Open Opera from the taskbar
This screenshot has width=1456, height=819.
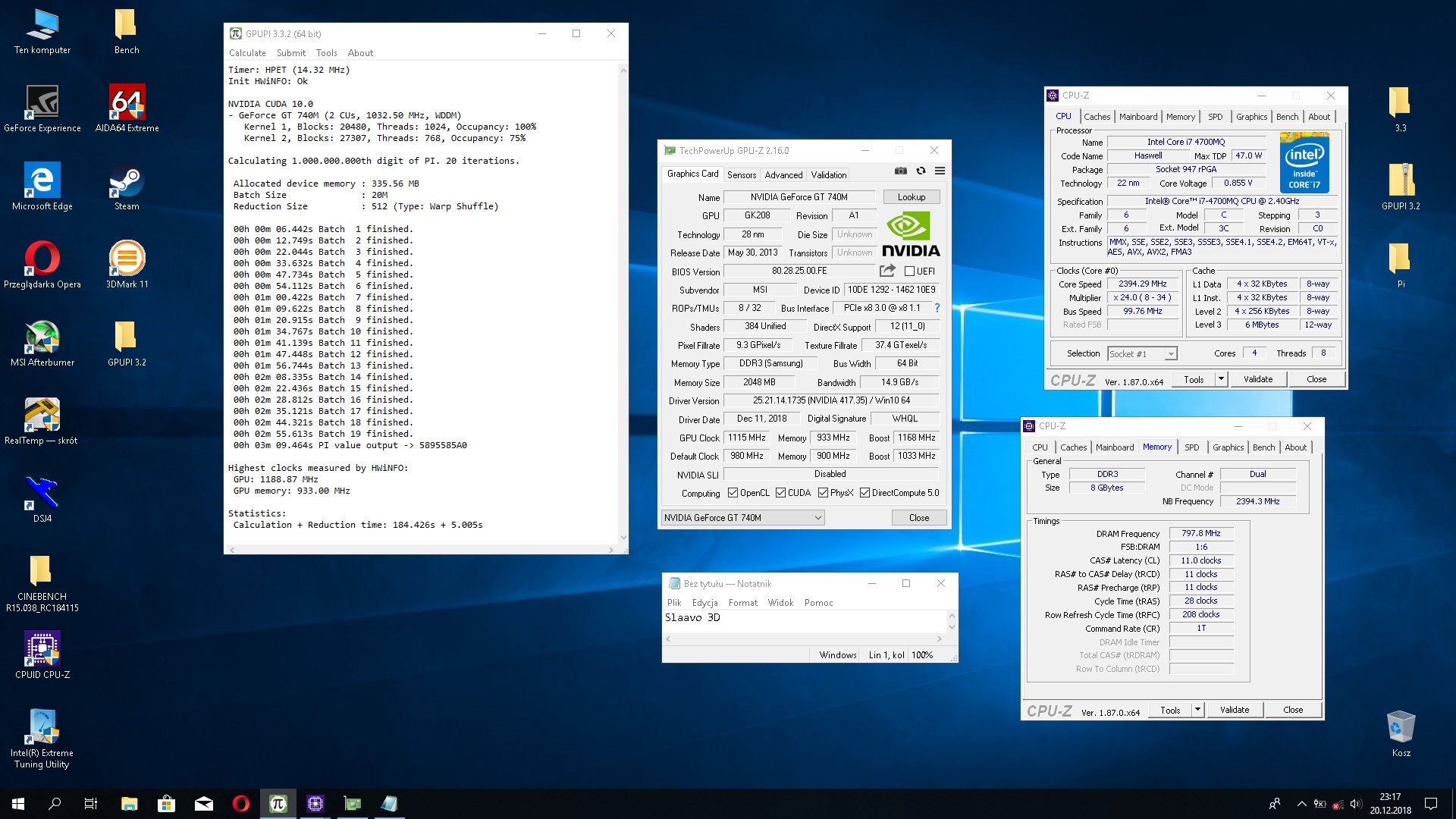point(241,804)
